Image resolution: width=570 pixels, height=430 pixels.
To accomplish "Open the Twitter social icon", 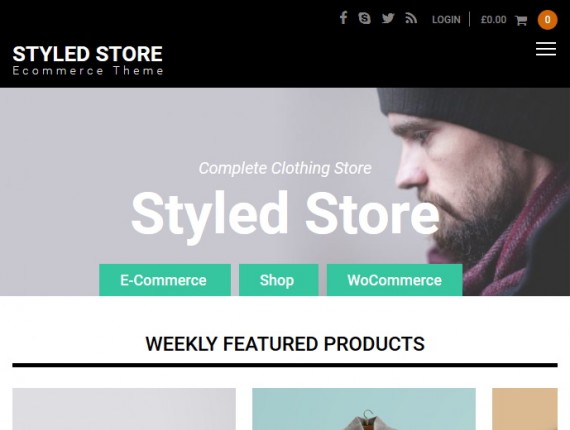I will tap(388, 18).
